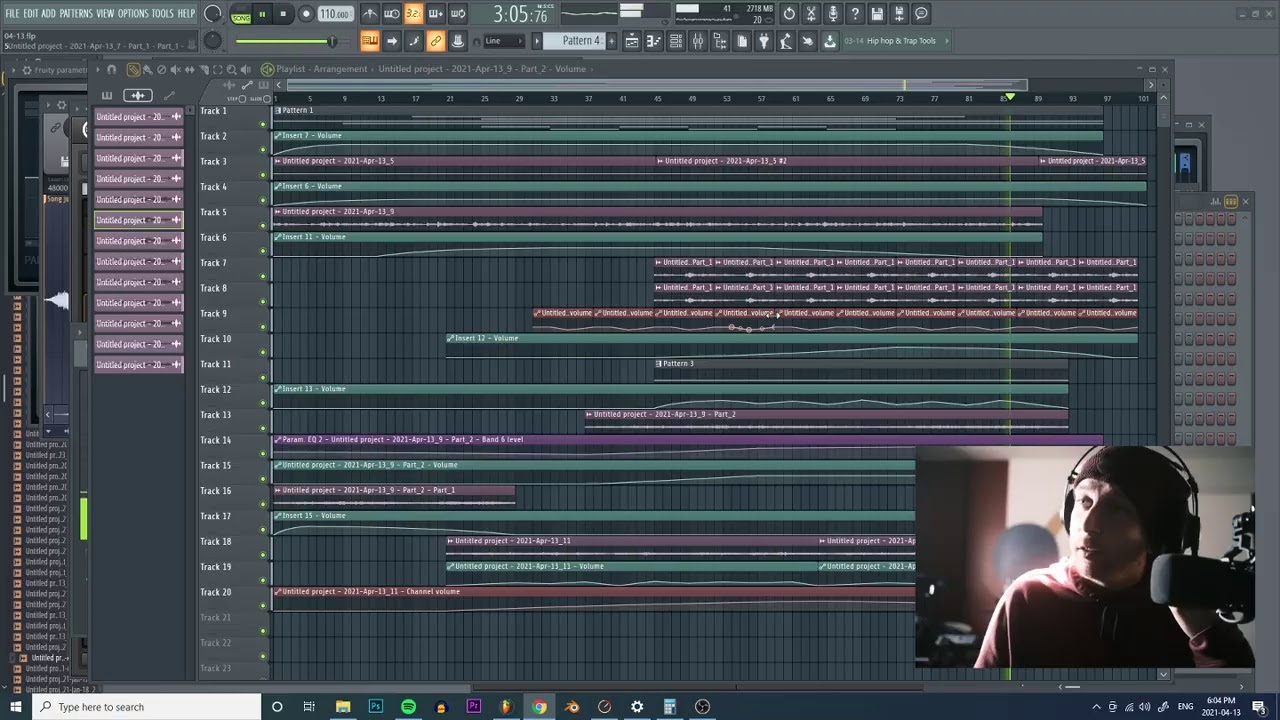Image resolution: width=1280 pixels, height=720 pixels.
Task: Open the VIEW menu
Action: click(x=105, y=13)
